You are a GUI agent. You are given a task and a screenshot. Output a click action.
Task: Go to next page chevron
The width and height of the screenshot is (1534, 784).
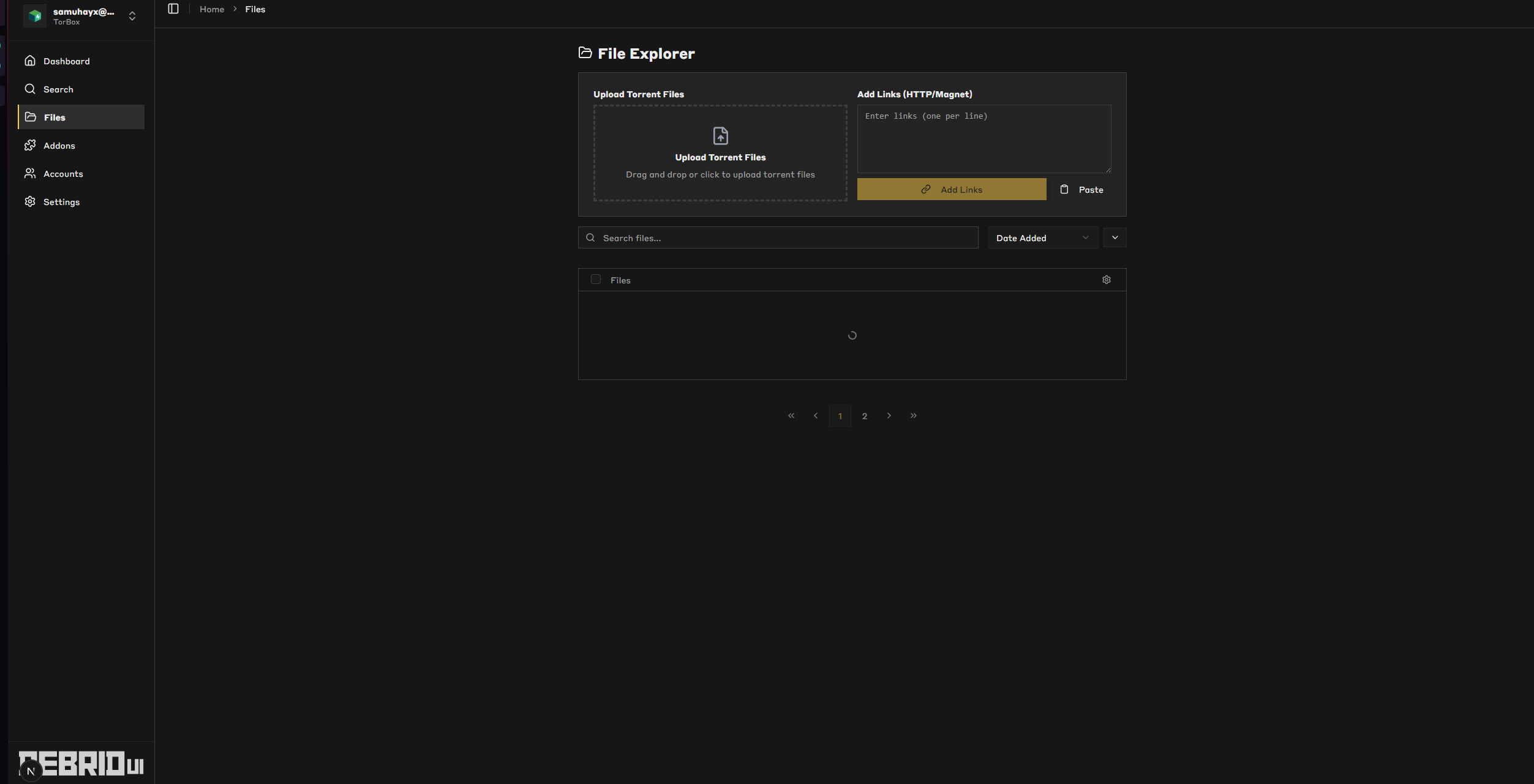[x=889, y=416]
